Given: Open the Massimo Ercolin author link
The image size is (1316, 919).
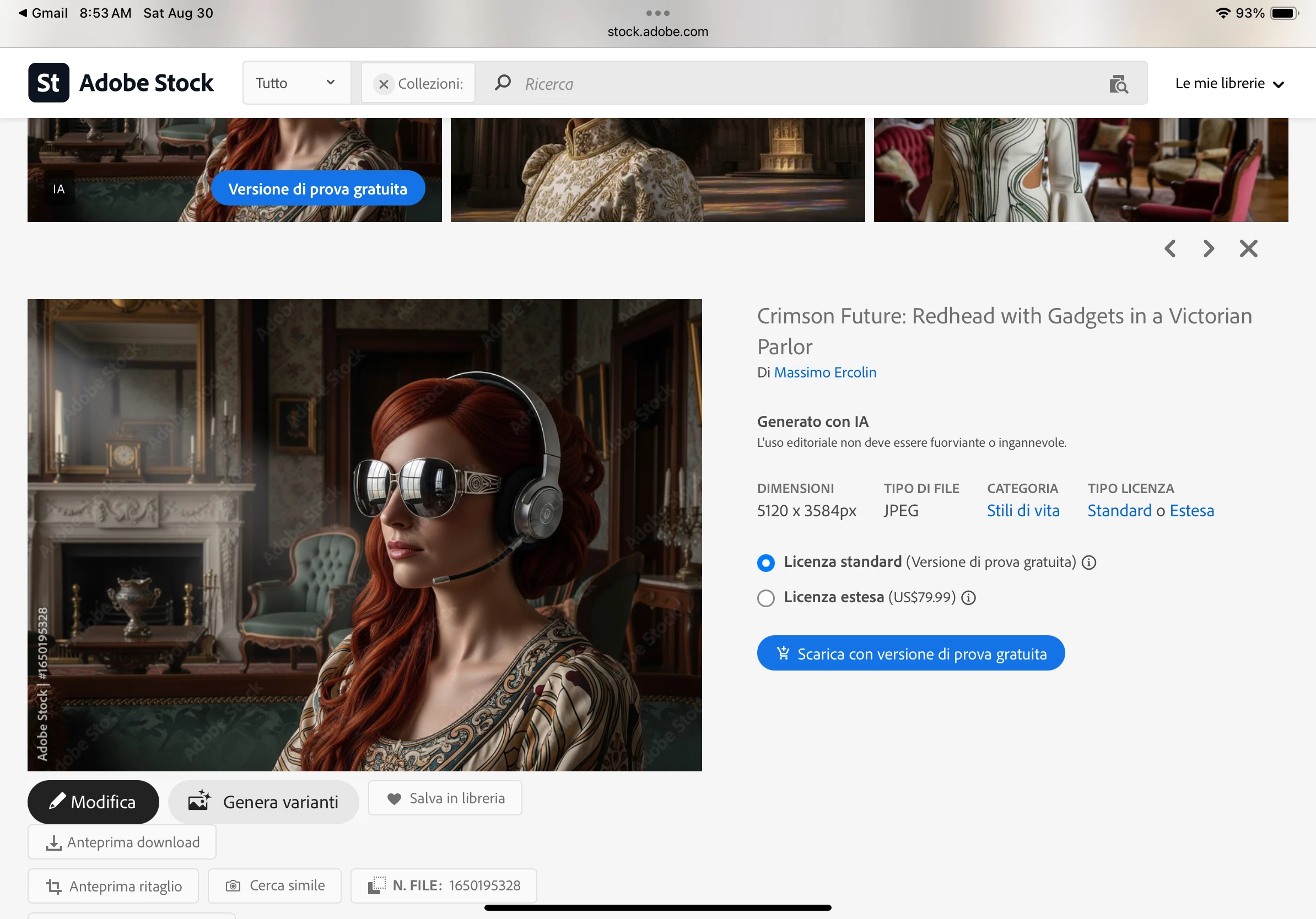Looking at the screenshot, I should click(825, 372).
